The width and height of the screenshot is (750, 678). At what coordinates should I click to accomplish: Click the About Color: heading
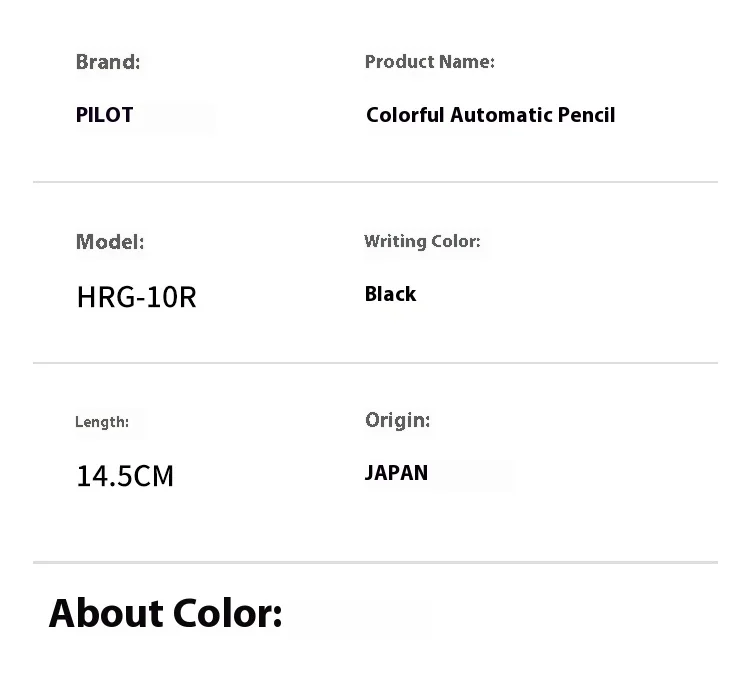(x=166, y=612)
